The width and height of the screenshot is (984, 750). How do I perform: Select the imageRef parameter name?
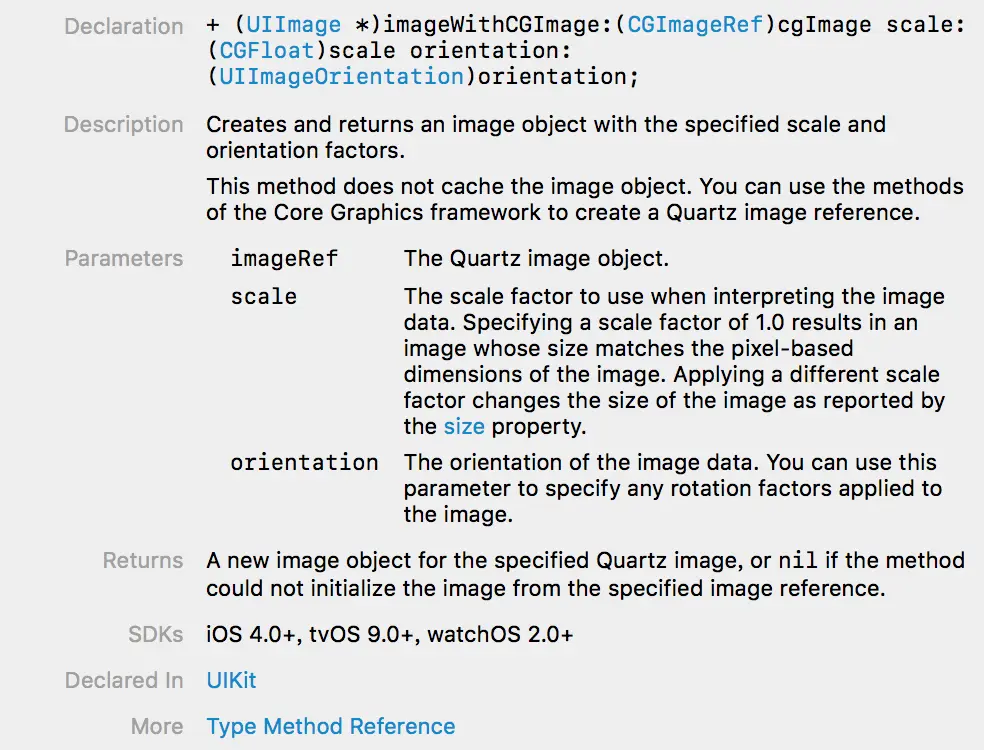(284, 259)
